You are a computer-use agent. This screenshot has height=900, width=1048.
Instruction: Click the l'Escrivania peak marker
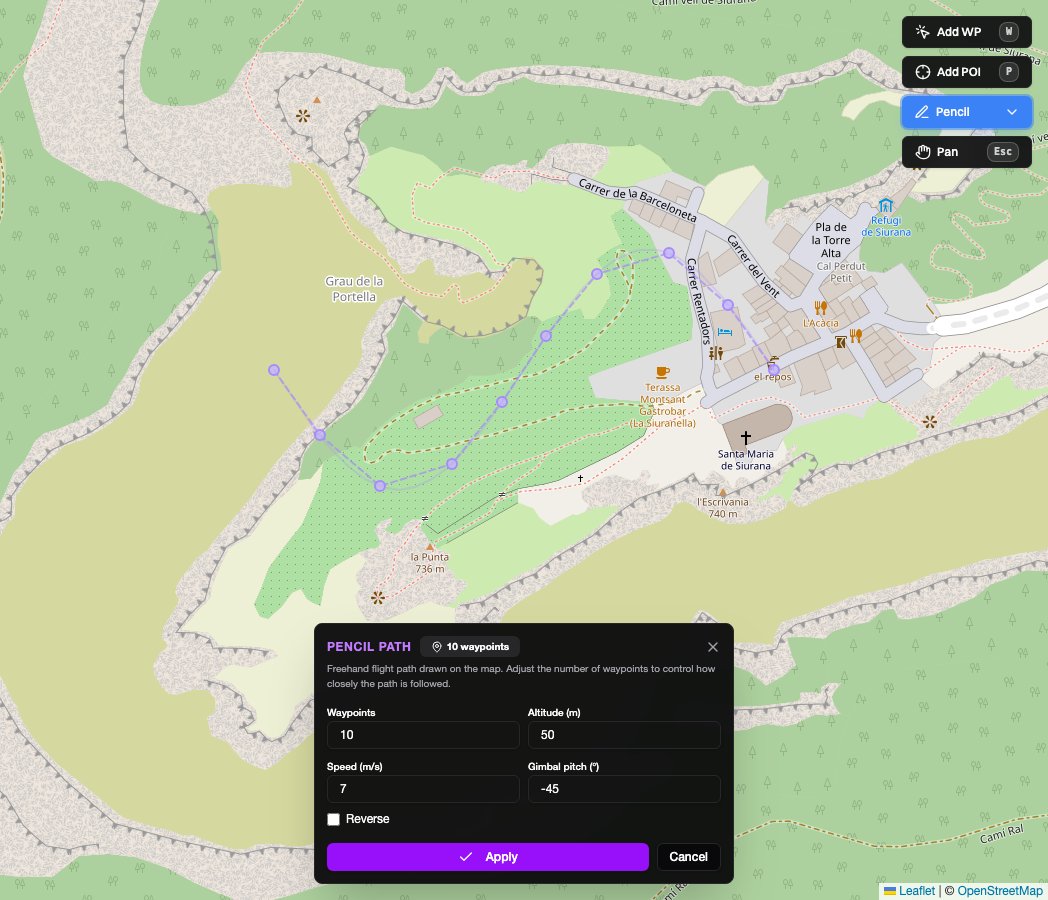tap(723, 493)
